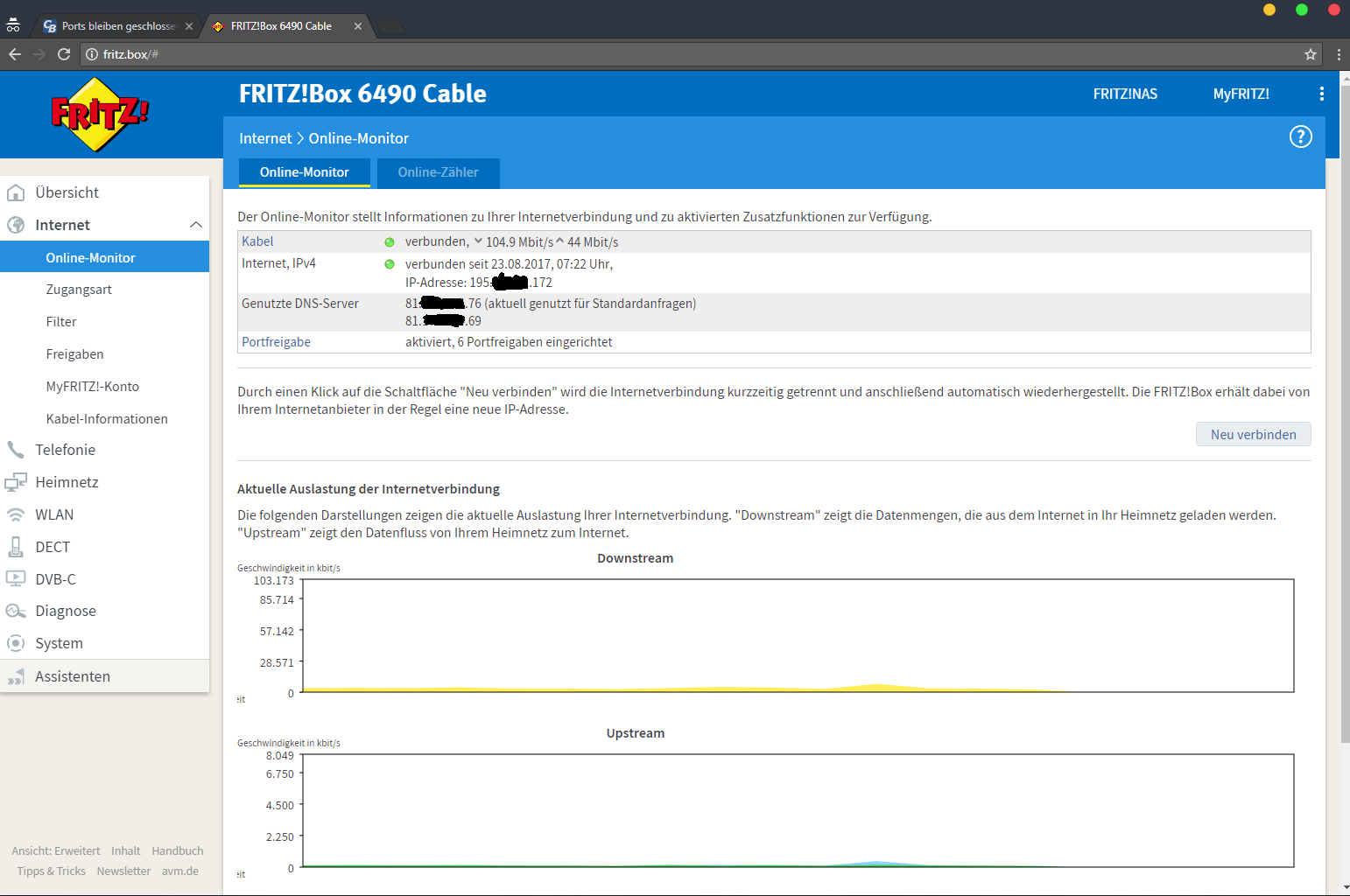Click the Ansicht: Erweitert footer link
The height and width of the screenshot is (896, 1350).
pyautogui.click(x=56, y=850)
